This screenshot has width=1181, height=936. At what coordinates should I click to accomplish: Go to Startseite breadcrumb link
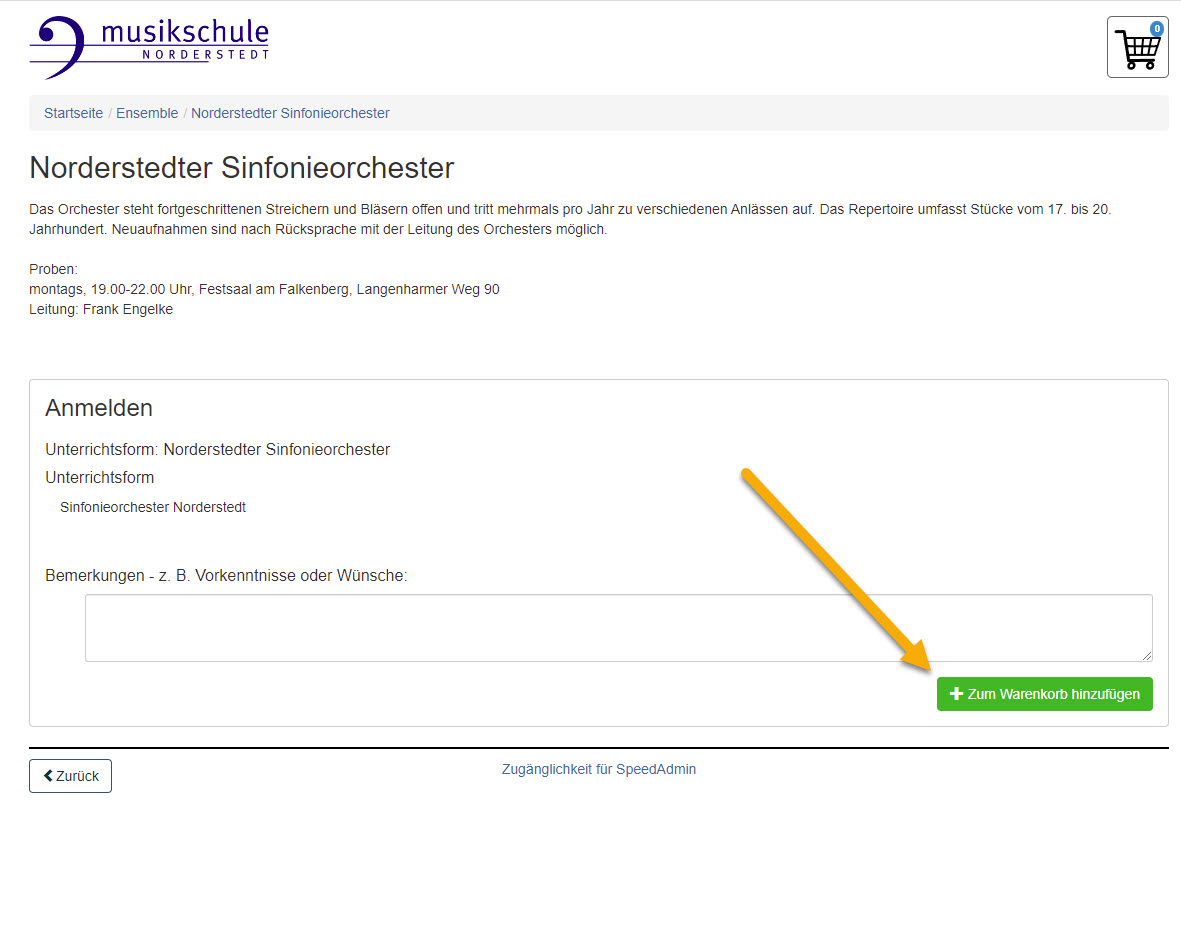pyautogui.click(x=73, y=113)
